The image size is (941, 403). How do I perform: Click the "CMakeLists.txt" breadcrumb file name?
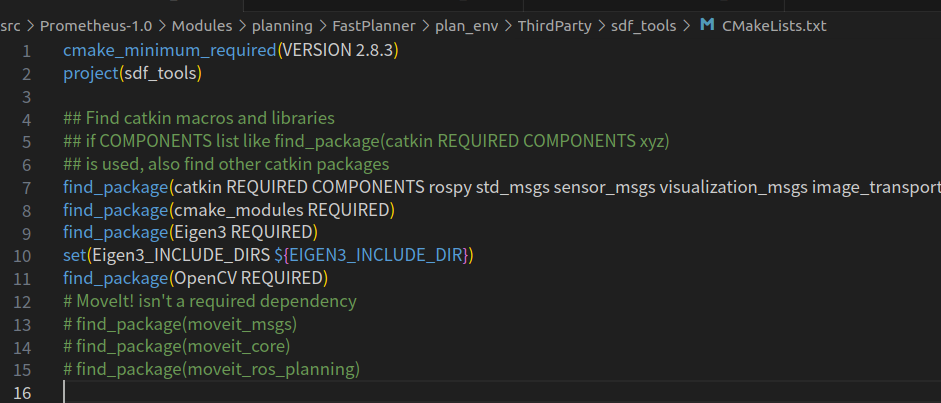[774, 26]
